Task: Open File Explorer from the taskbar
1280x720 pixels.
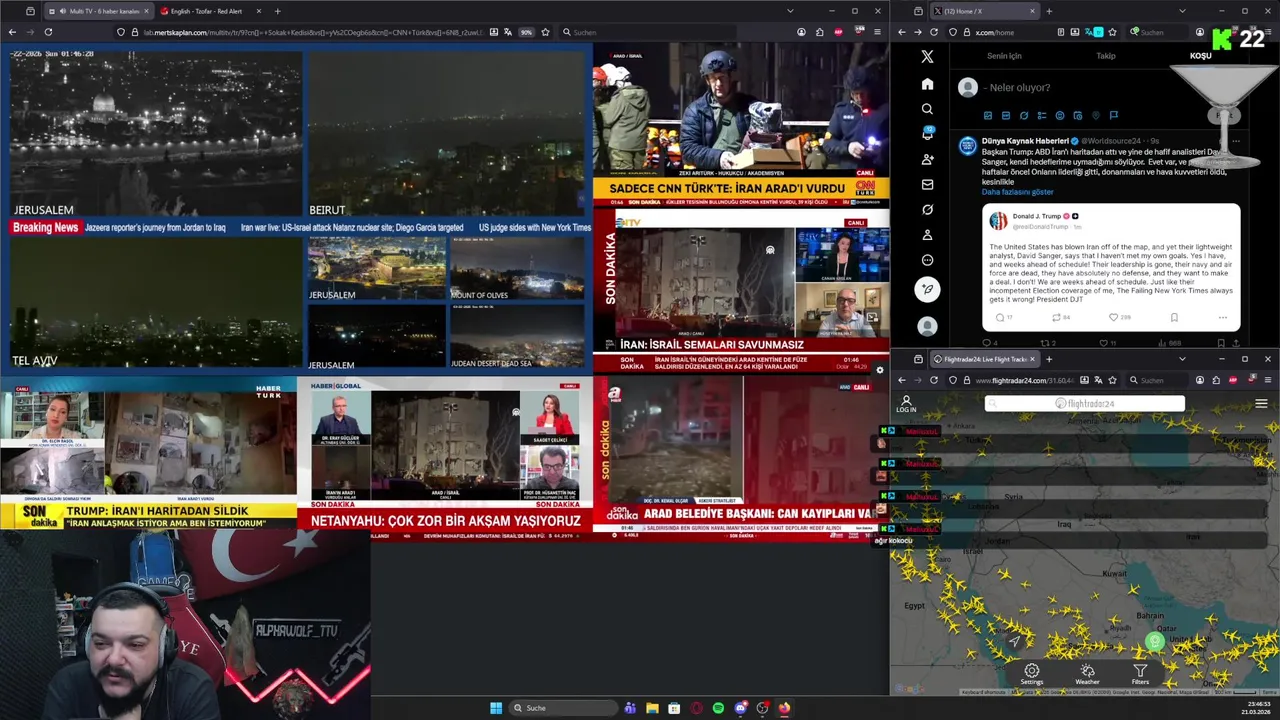Action: click(652, 708)
